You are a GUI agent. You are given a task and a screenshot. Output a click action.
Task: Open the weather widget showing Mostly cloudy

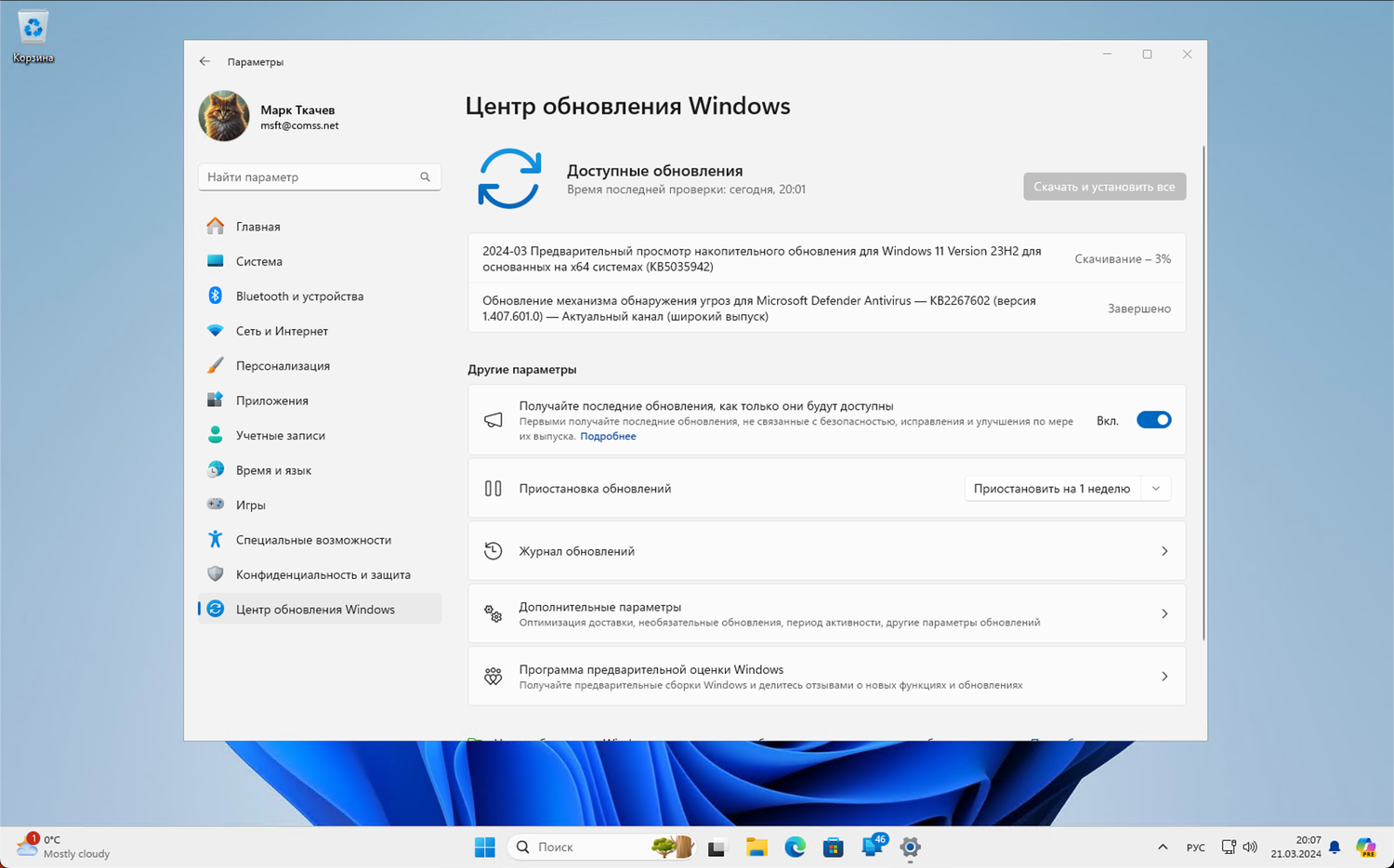63,847
